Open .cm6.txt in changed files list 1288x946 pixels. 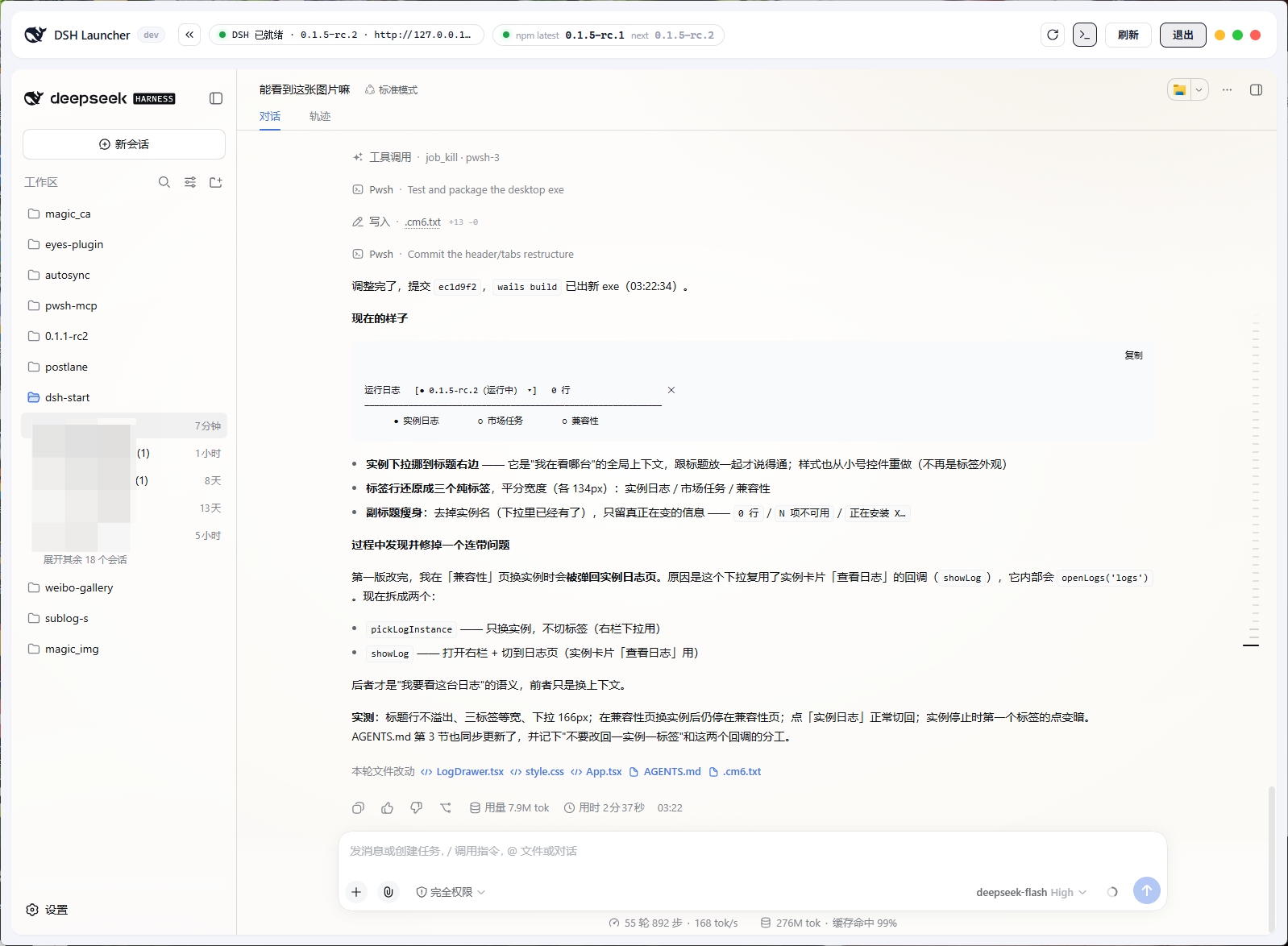click(x=734, y=771)
